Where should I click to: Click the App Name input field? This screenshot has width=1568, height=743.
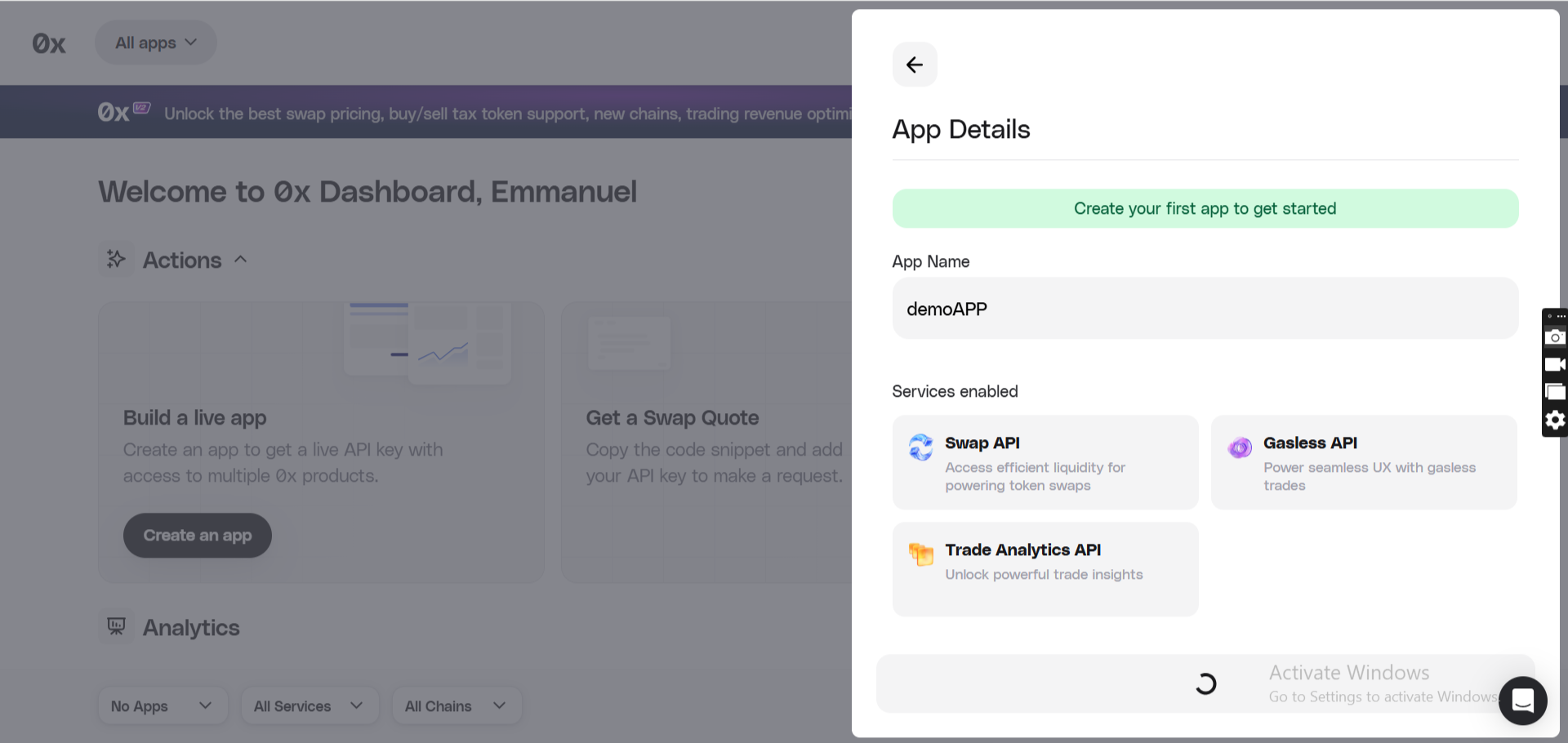click(x=1205, y=309)
